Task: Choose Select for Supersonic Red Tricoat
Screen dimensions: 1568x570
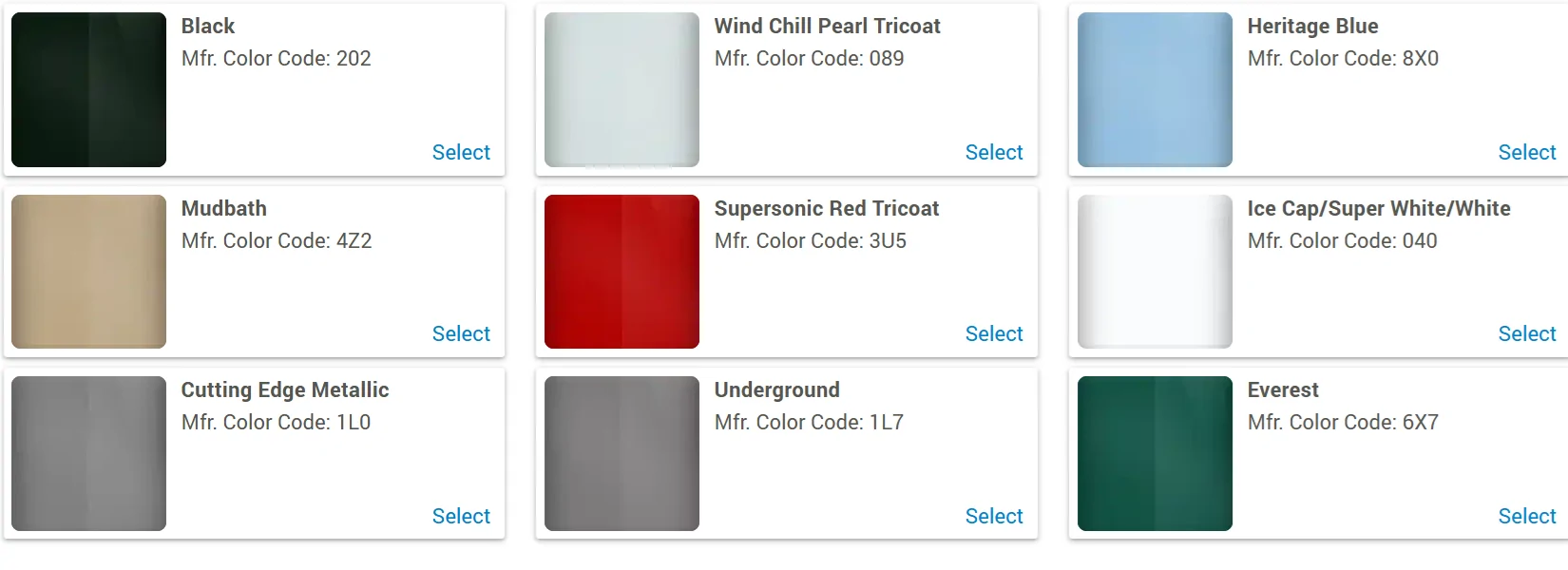Action: (994, 333)
